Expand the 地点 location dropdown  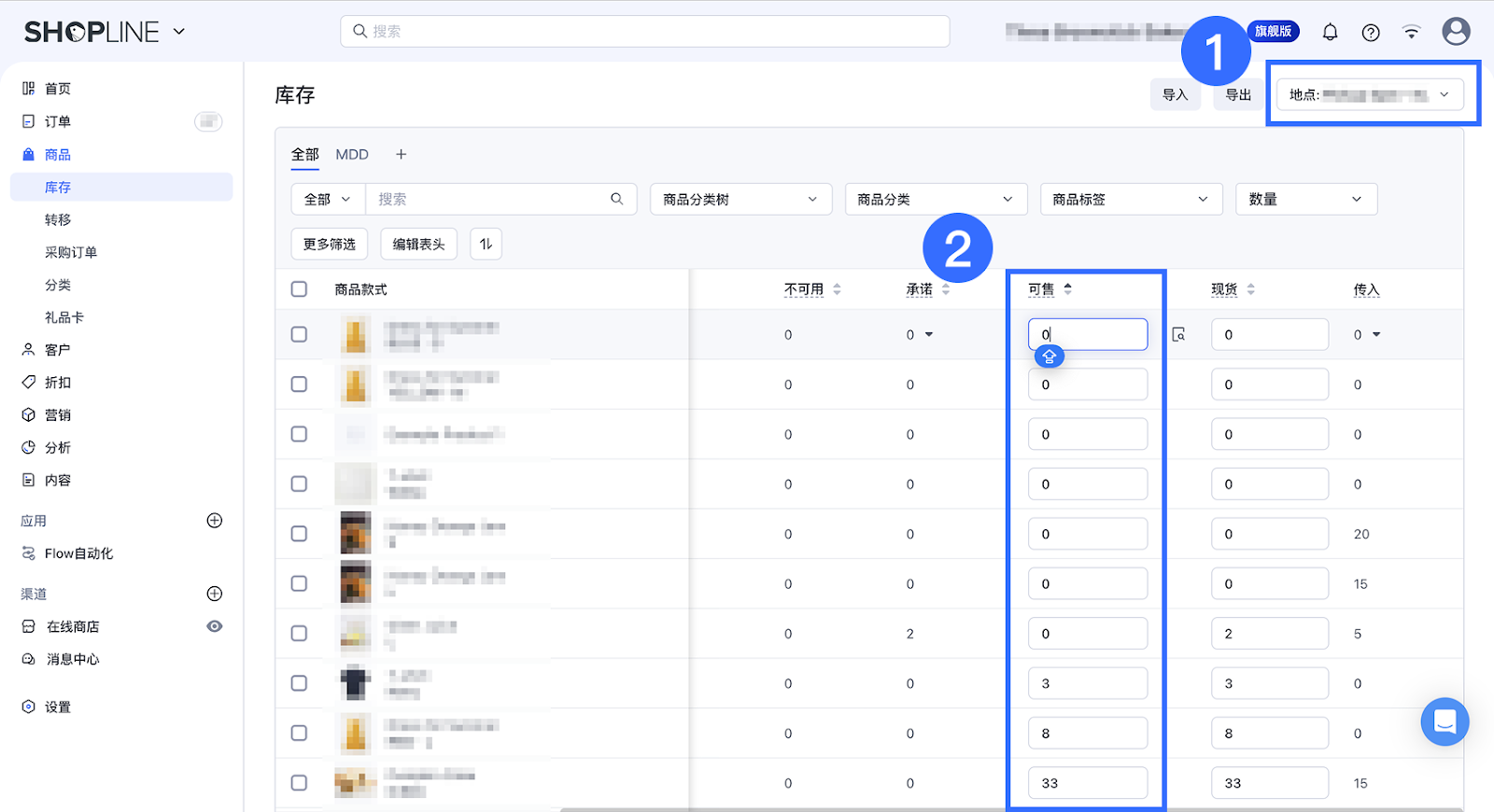tap(1370, 95)
